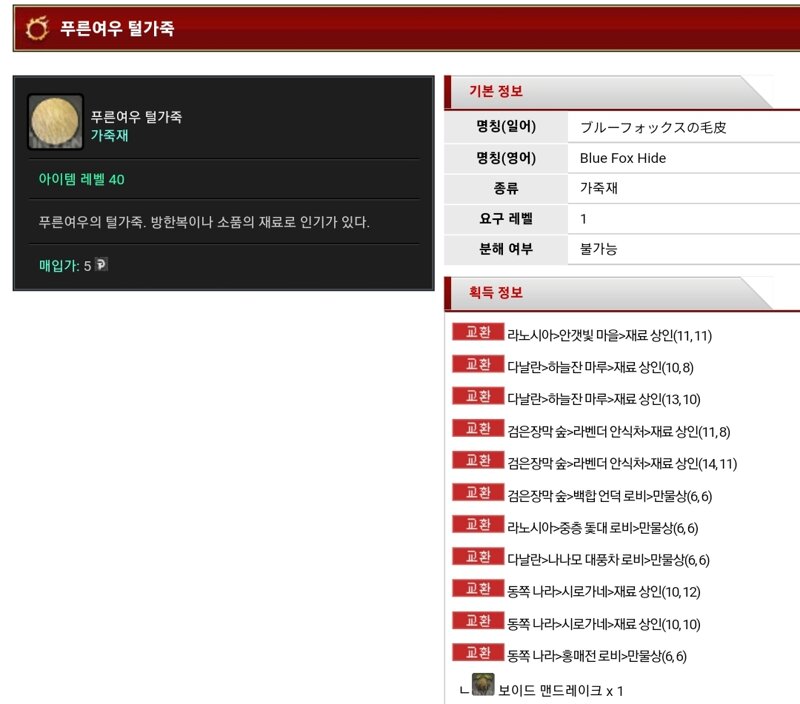Click 매입가: 5 price text
Image resolution: width=800 pixels, height=704 pixels.
[65, 266]
